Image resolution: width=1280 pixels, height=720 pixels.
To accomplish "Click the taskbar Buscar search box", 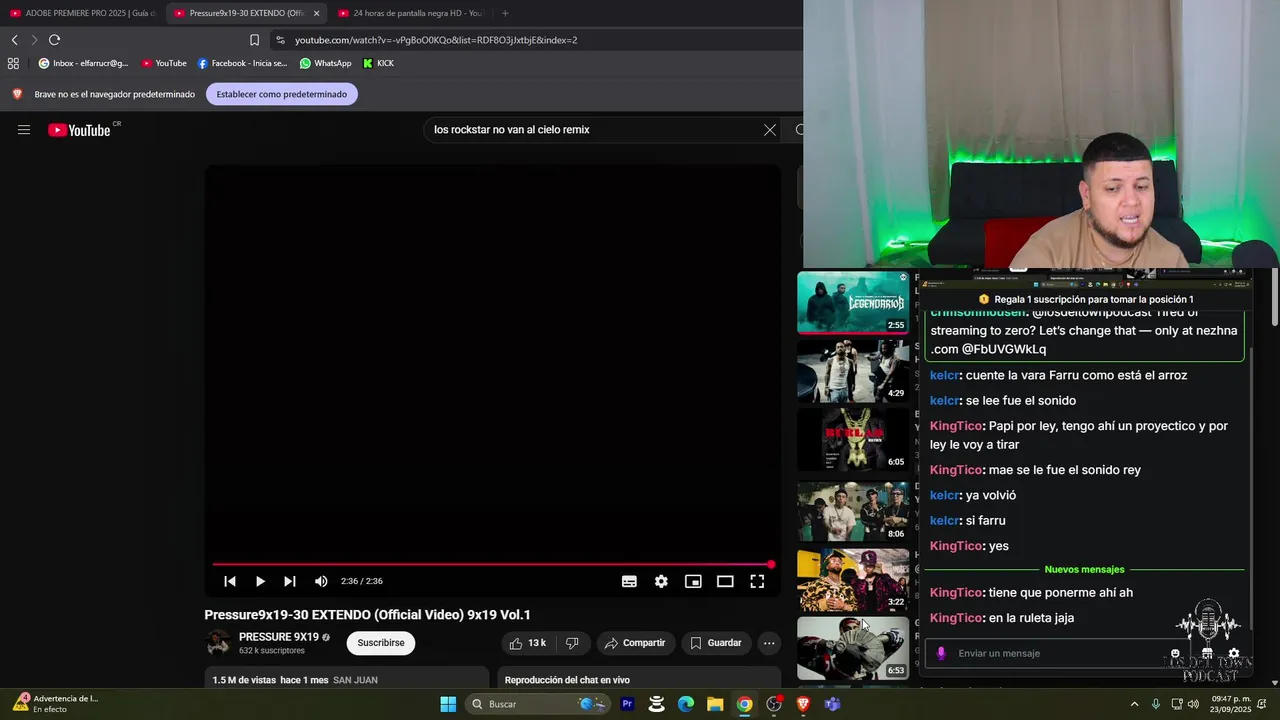I will tap(538, 704).
